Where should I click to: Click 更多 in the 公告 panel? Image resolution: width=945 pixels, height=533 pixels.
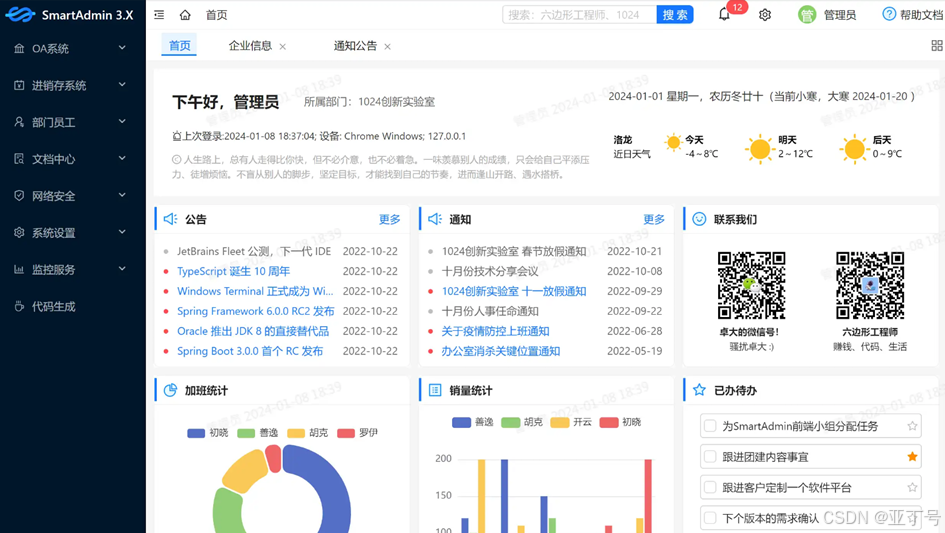pyautogui.click(x=389, y=219)
